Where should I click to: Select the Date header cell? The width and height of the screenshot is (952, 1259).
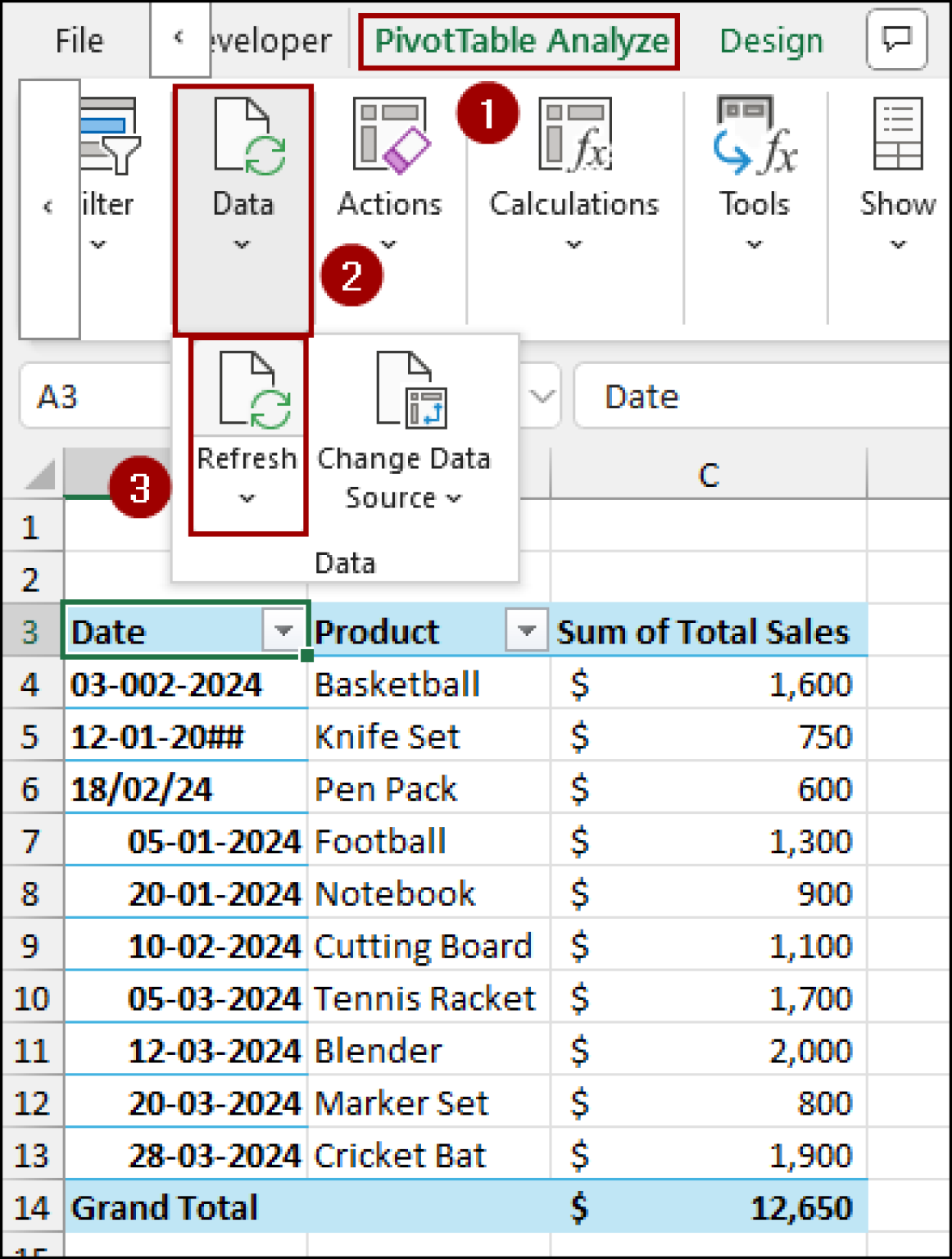pyautogui.click(x=186, y=630)
